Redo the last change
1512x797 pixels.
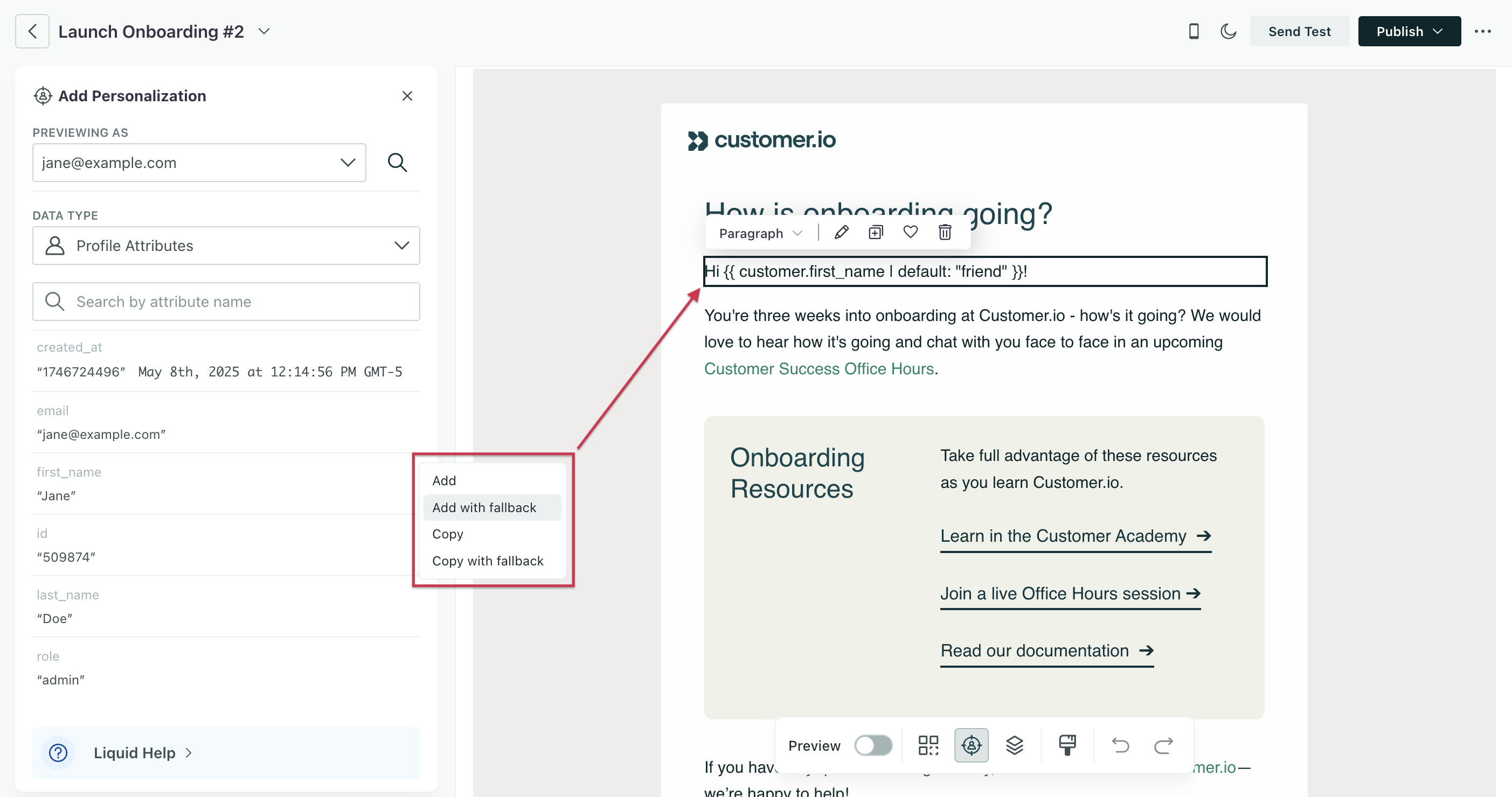1163,745
